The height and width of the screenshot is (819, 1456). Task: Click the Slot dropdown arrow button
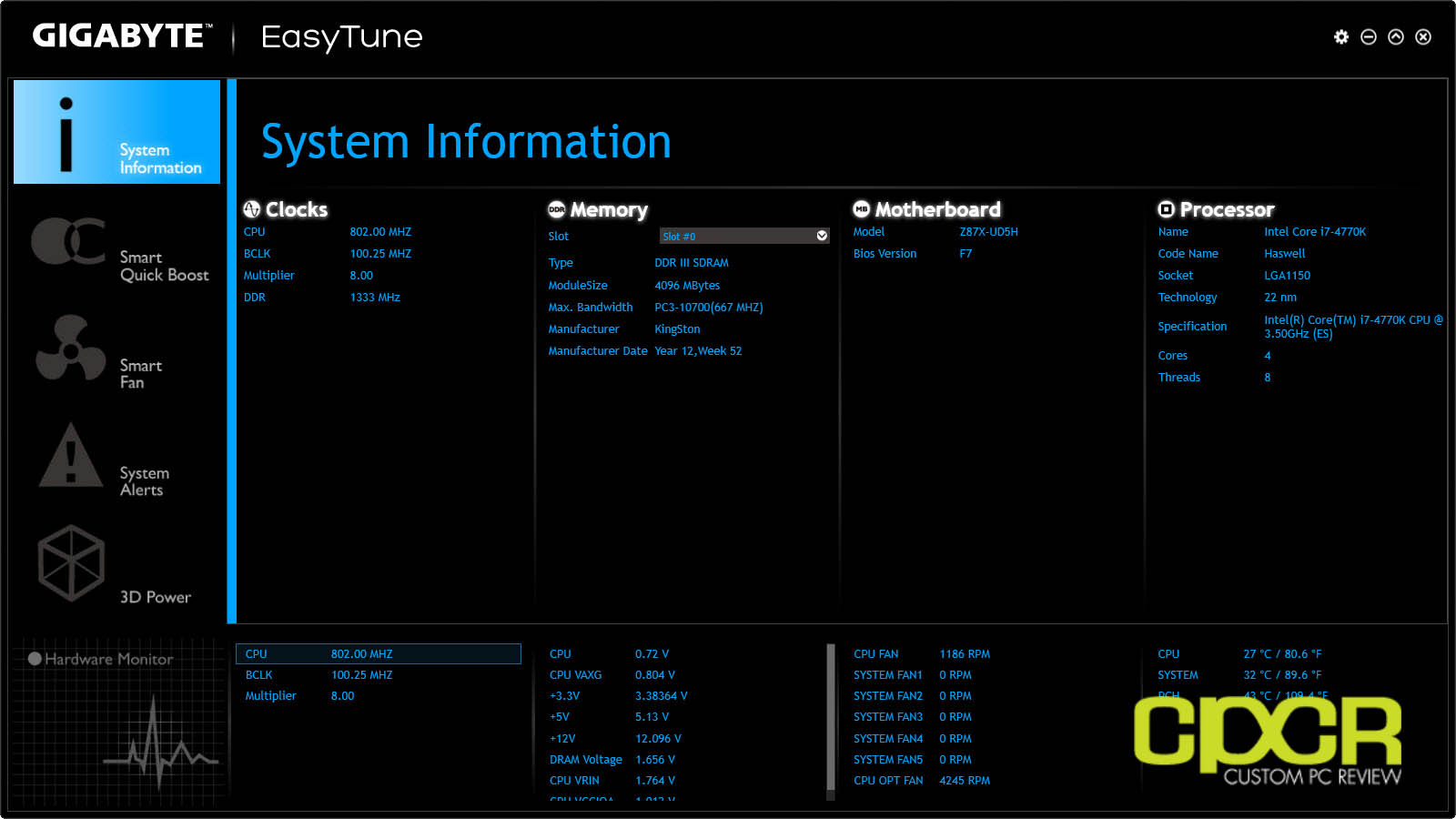click(822, 236)
